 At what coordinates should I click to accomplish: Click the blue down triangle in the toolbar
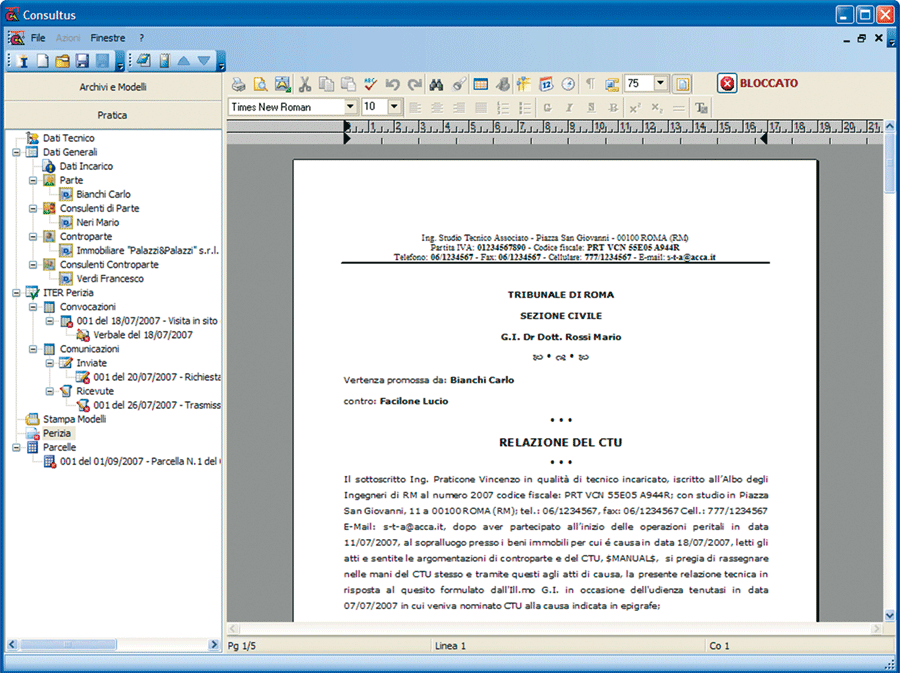(x=204, y=61)
